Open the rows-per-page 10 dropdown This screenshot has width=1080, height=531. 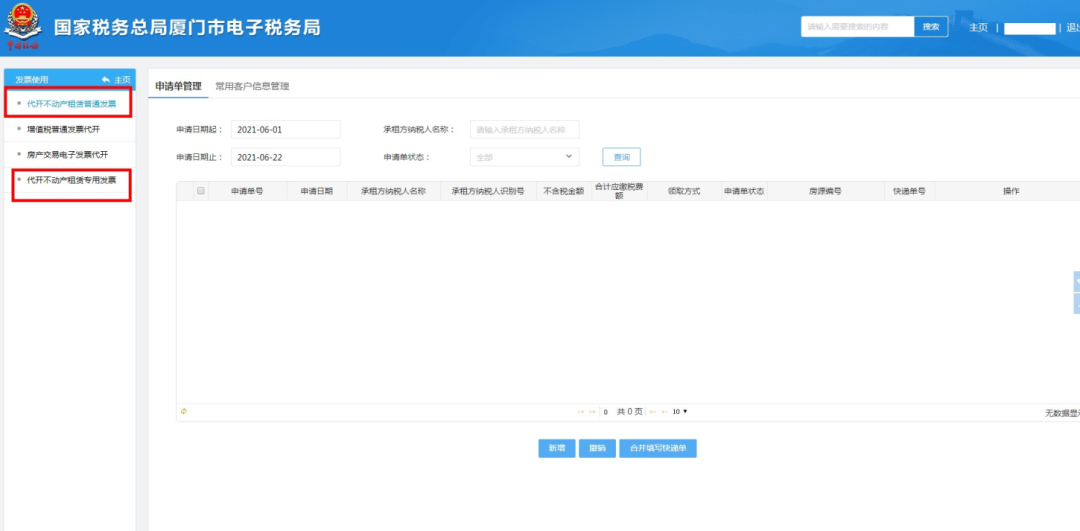pos(680,411)
